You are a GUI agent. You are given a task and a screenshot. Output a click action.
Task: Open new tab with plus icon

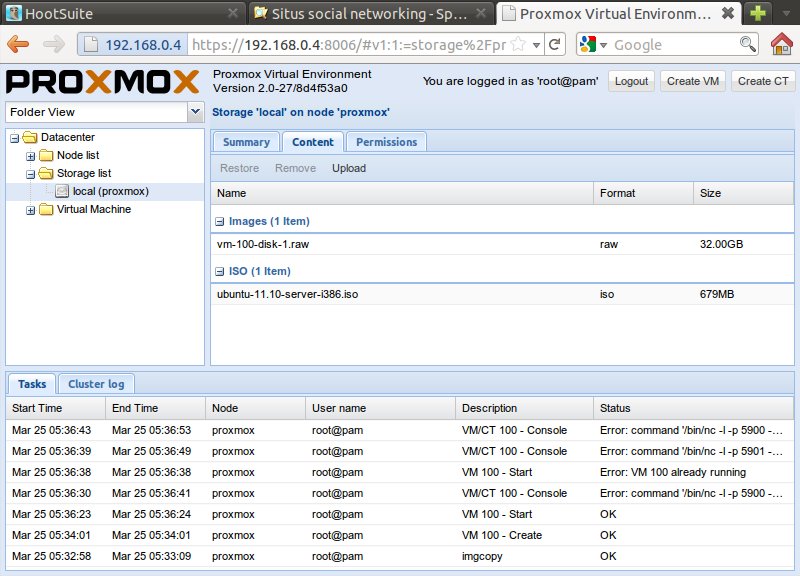point(759,13)
